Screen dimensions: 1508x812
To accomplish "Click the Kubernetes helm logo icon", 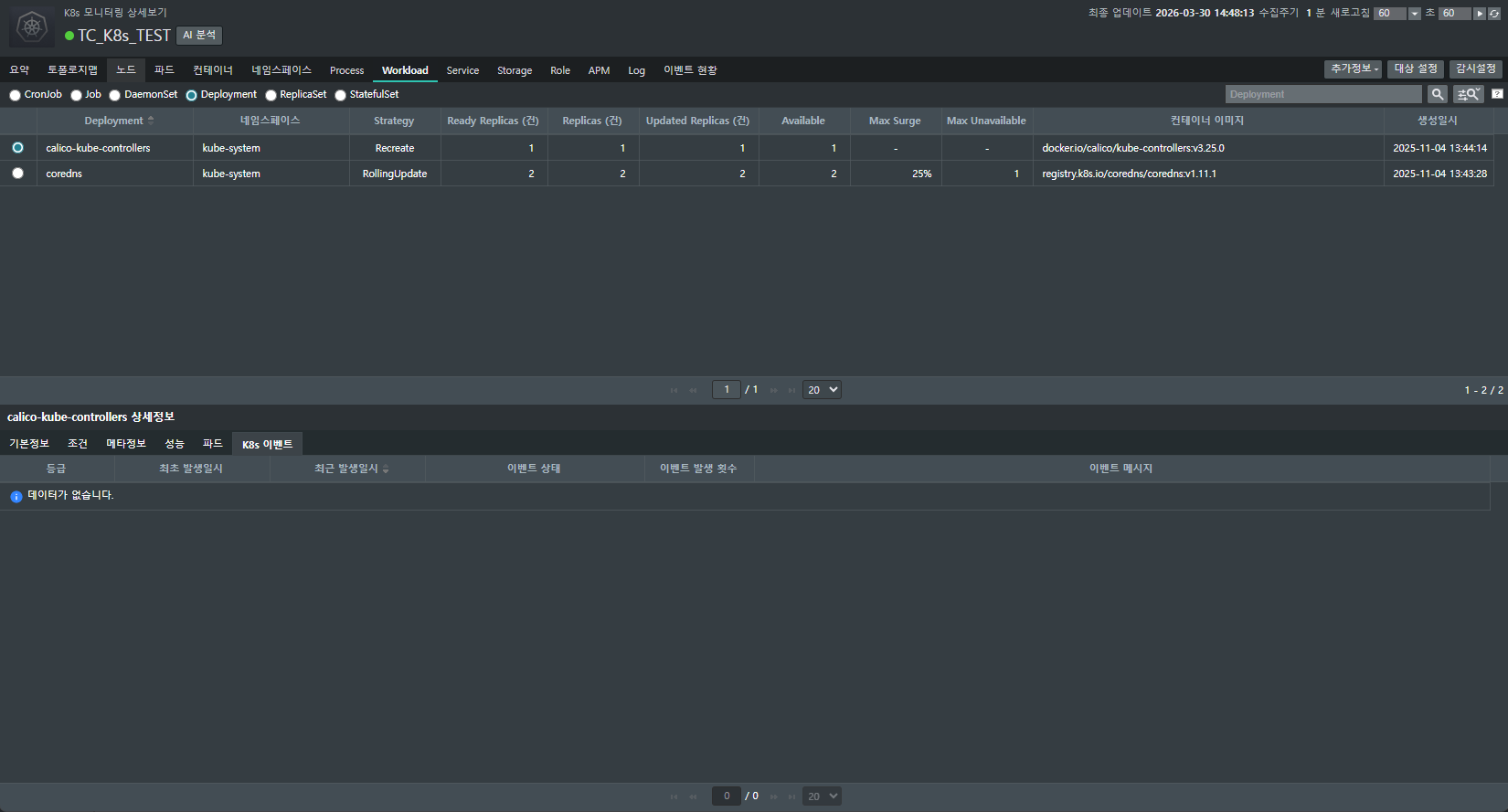I will pyautogui.click(x=32, y=27).
